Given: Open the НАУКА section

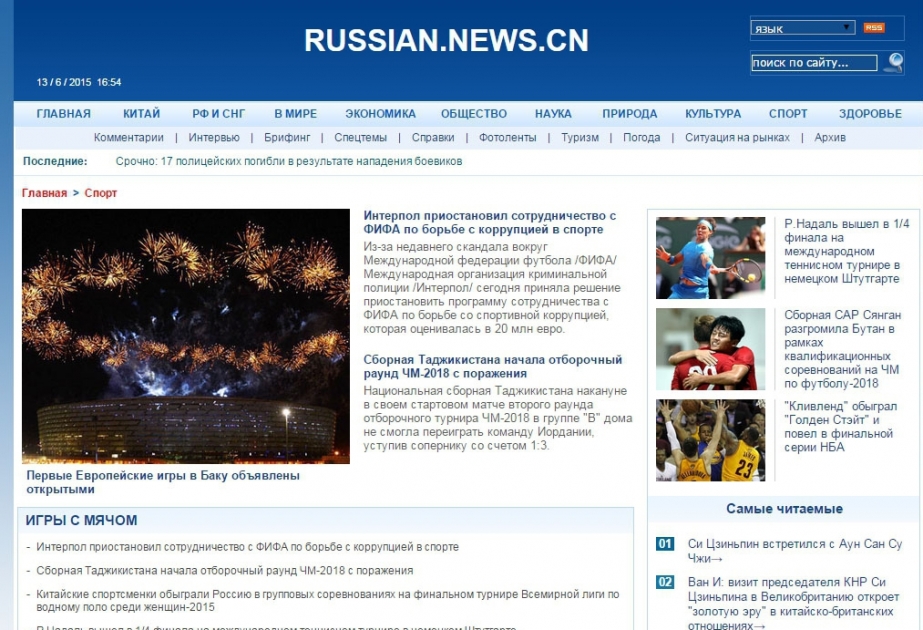Looking at the screenshot, I should 553,114.
